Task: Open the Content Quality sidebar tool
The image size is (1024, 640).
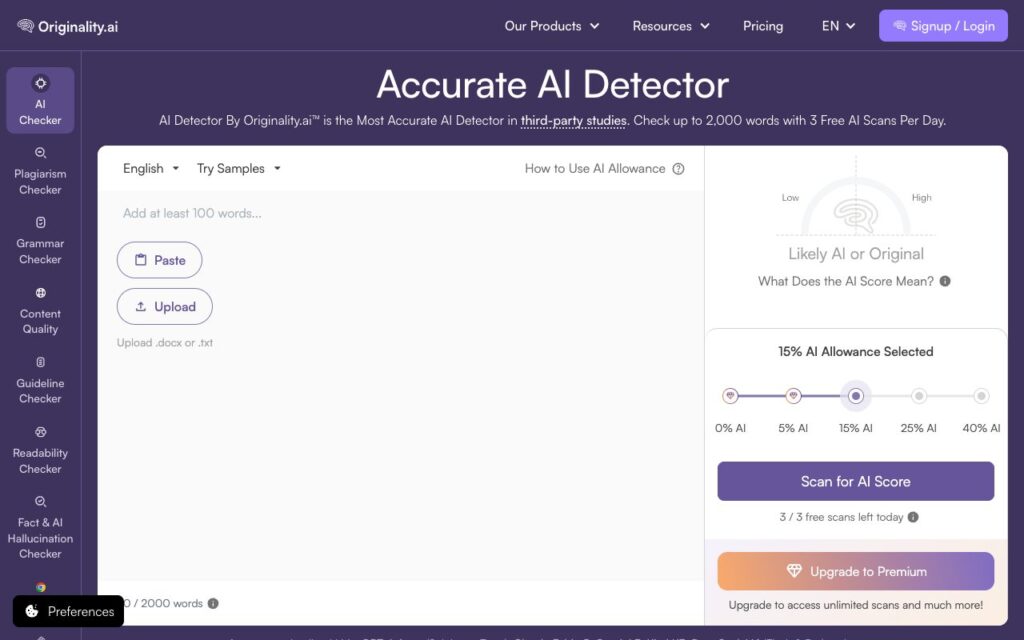Action: click(x=40, y=311)
